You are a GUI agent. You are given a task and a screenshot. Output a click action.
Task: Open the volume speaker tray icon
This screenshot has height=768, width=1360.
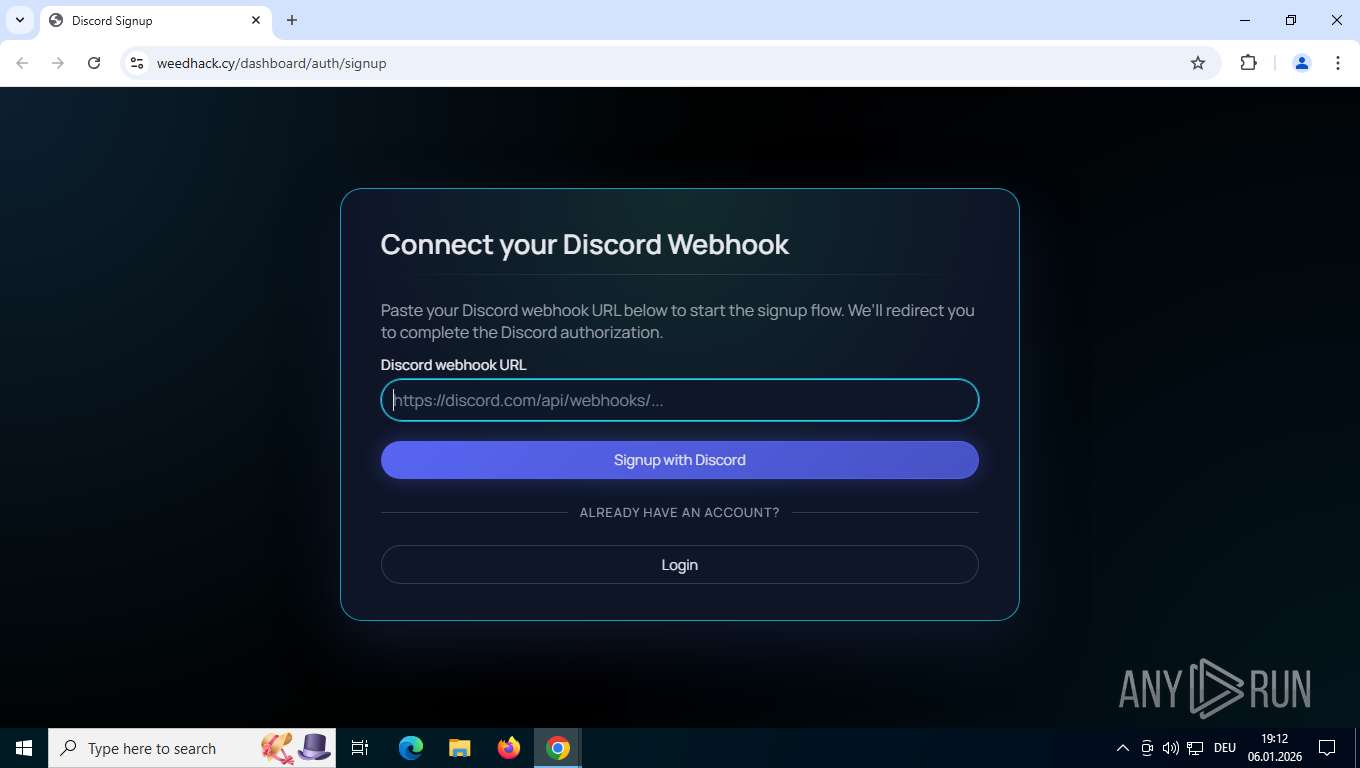click(1171, 748)
